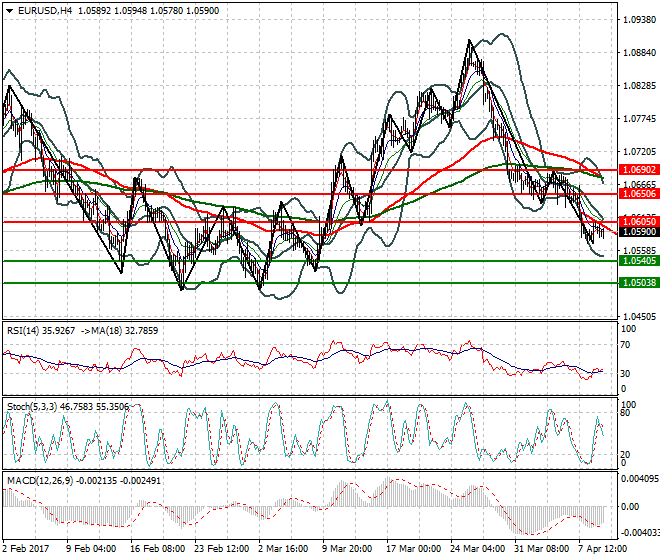Viewport: 660px width, 560px height.
Task: Select the Stochastic scale value 80
Action: coord(625,413)
